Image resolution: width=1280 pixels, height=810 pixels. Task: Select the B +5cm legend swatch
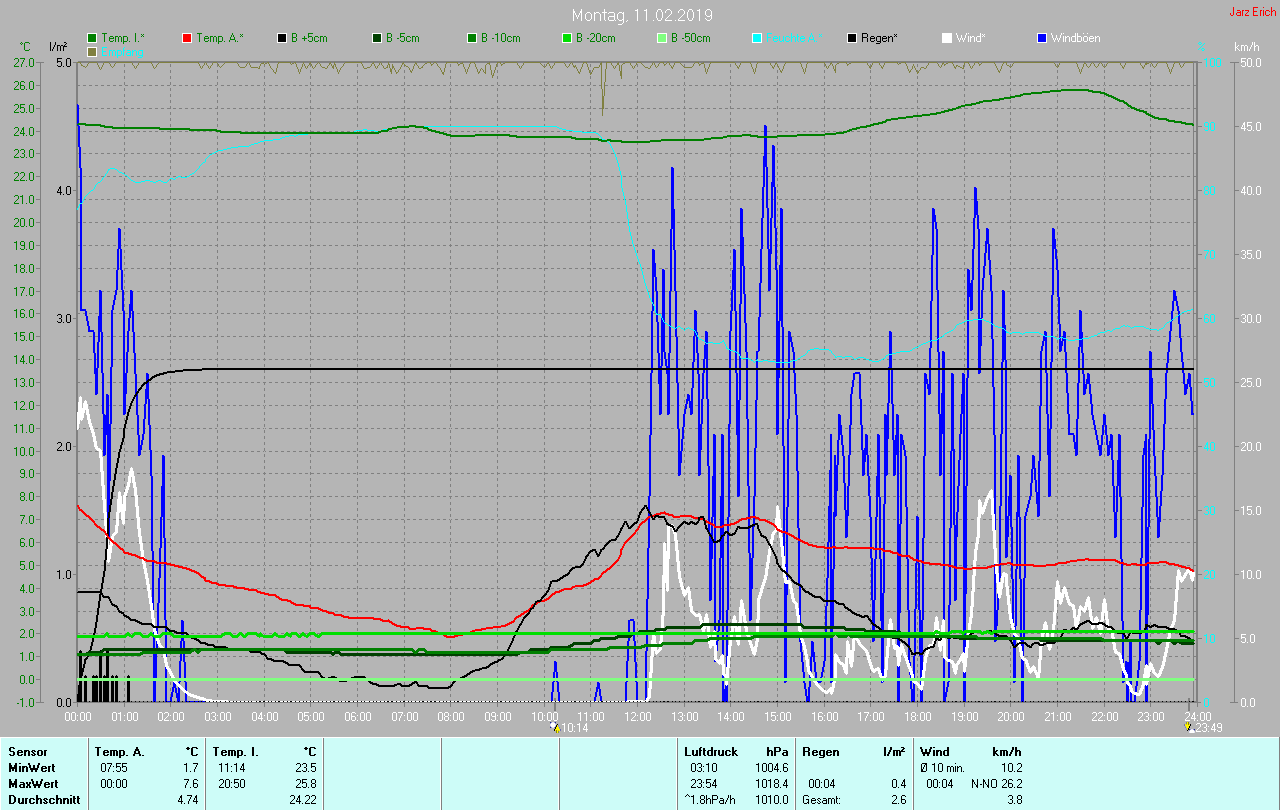[x=283, y=38]
